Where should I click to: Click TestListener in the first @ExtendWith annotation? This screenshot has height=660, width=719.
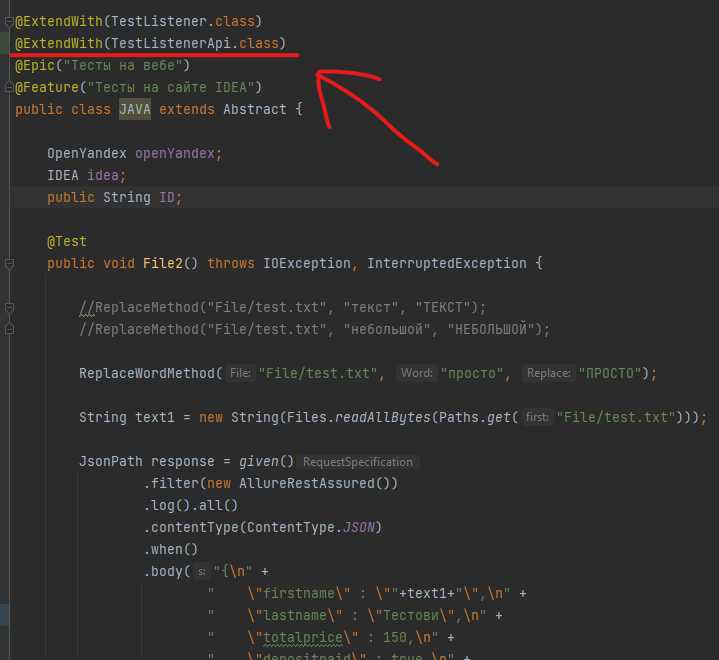pos(159,22)
